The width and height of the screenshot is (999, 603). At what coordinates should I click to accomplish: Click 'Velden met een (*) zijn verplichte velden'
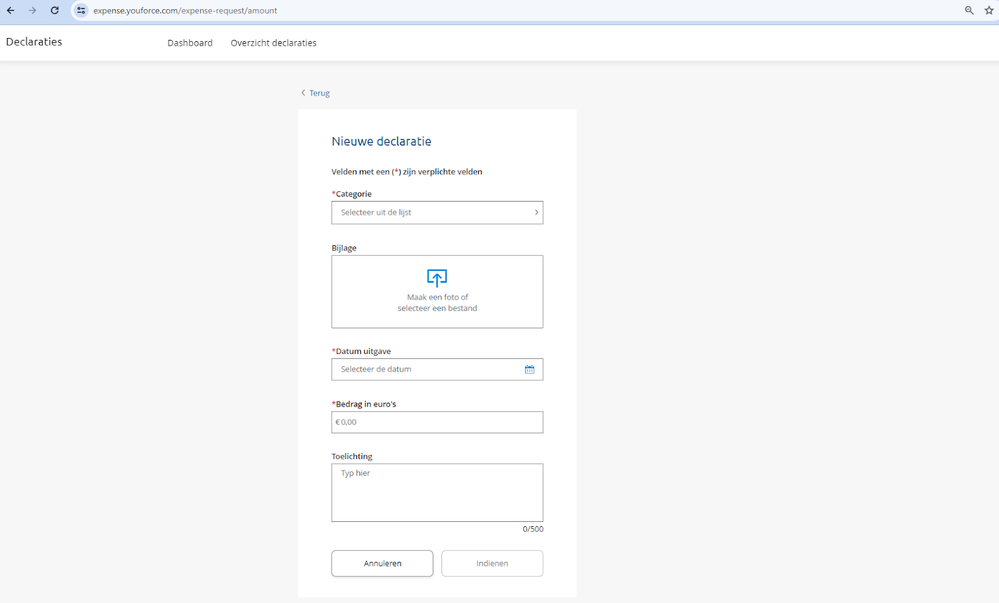pos(406,171)
